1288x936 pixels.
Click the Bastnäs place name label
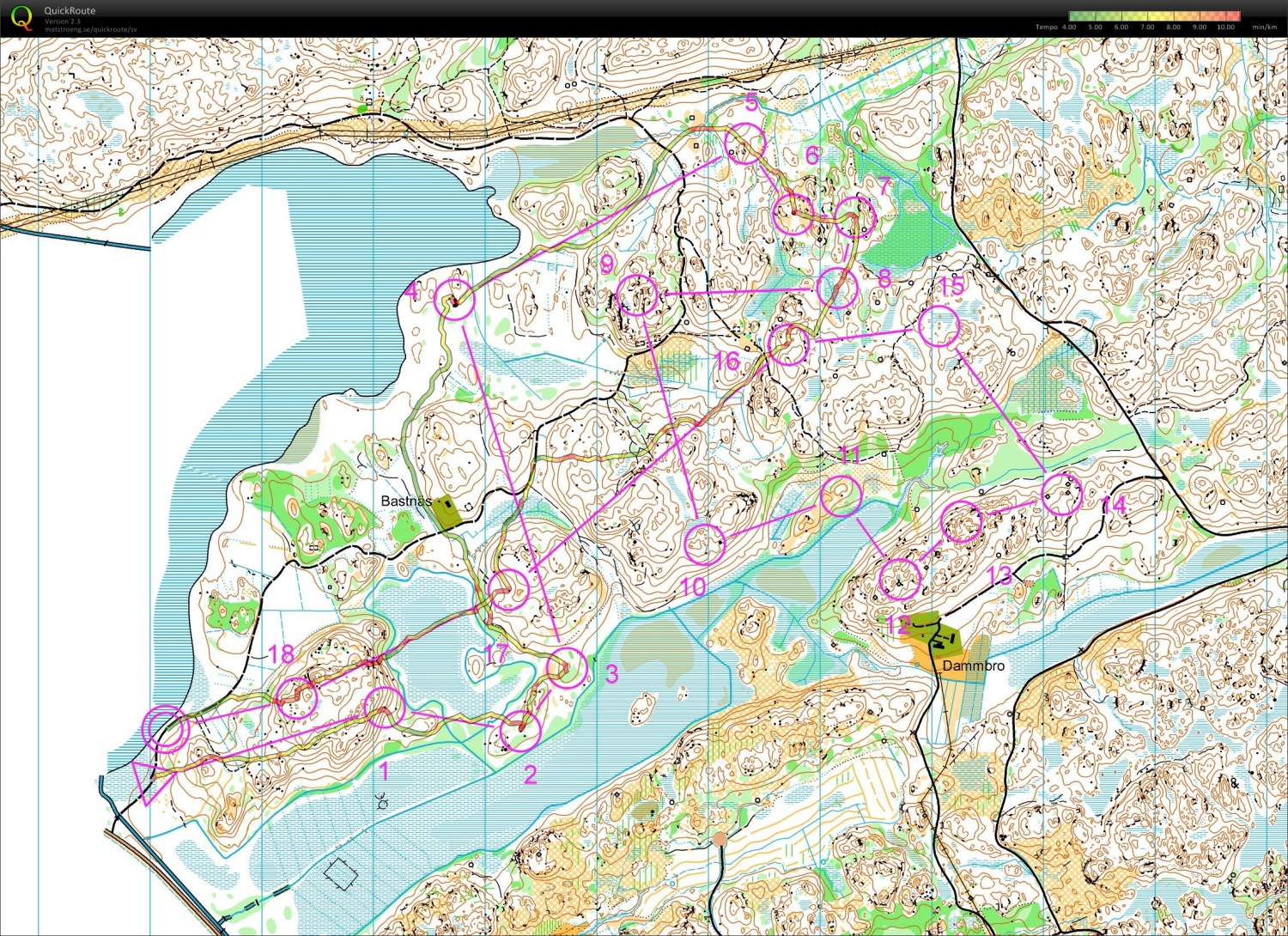click(x=406, y=501)
